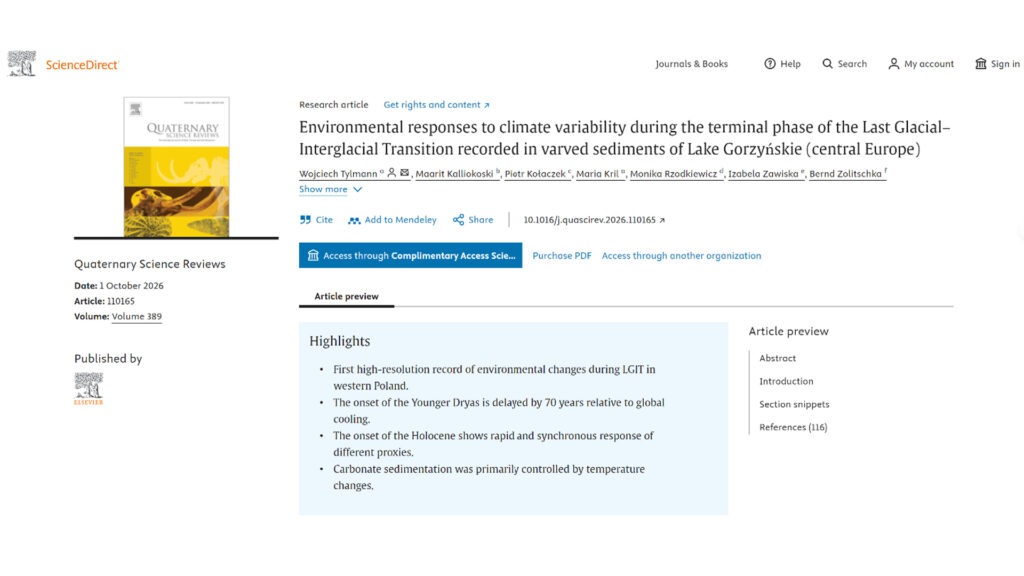Open the My account person icon

click(893, 64)
